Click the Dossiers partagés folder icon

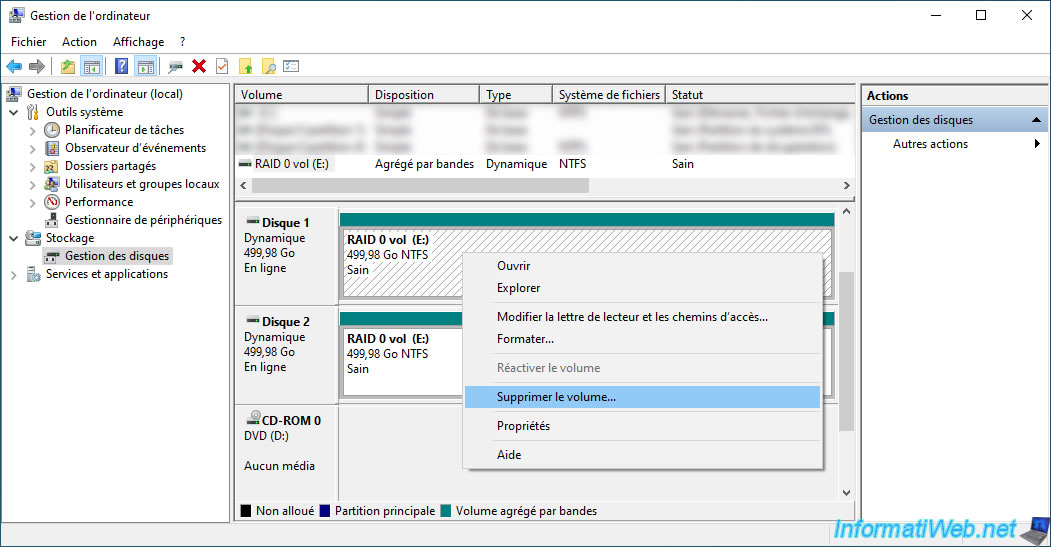pos(51,166)
